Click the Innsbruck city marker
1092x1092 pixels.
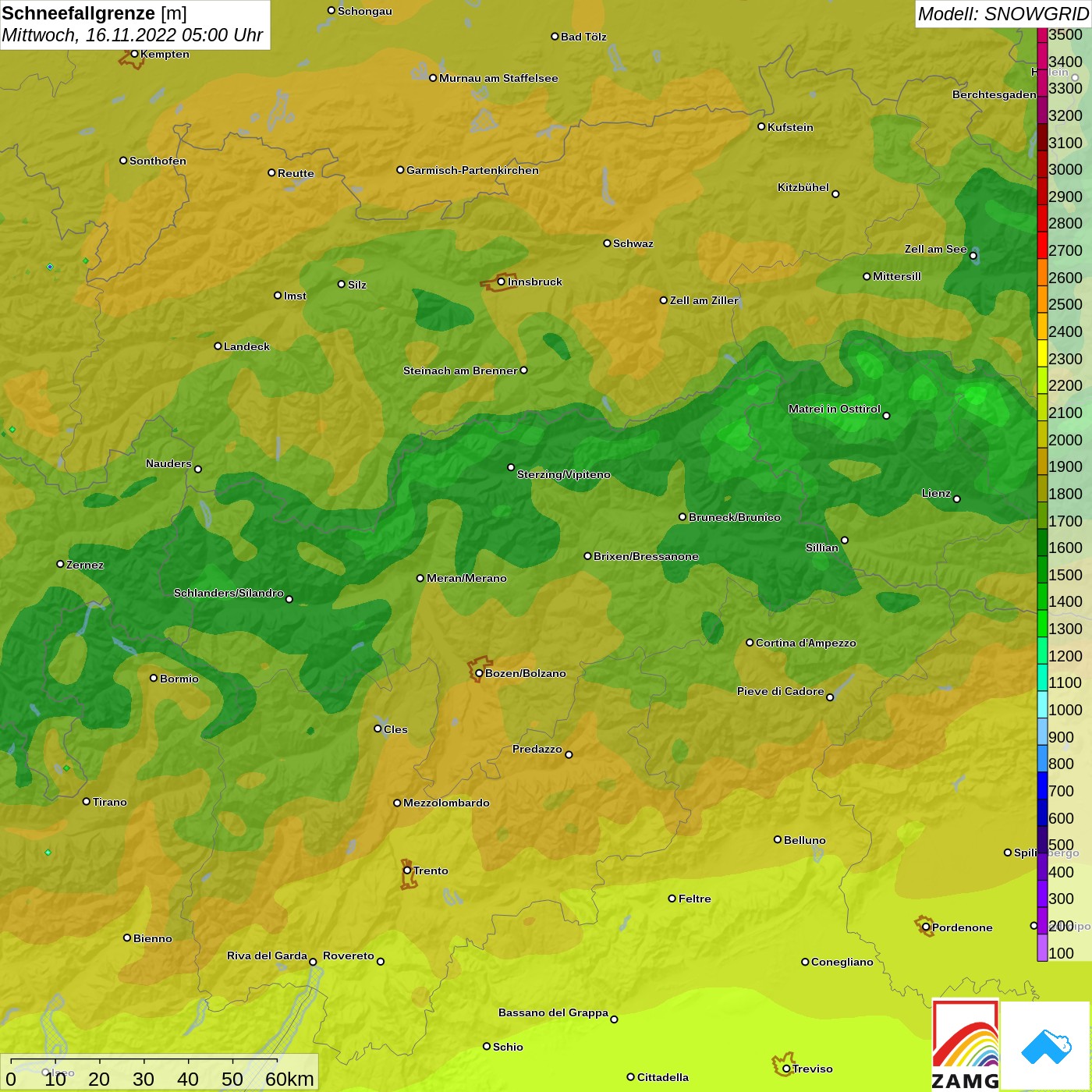tap(502, 282)
